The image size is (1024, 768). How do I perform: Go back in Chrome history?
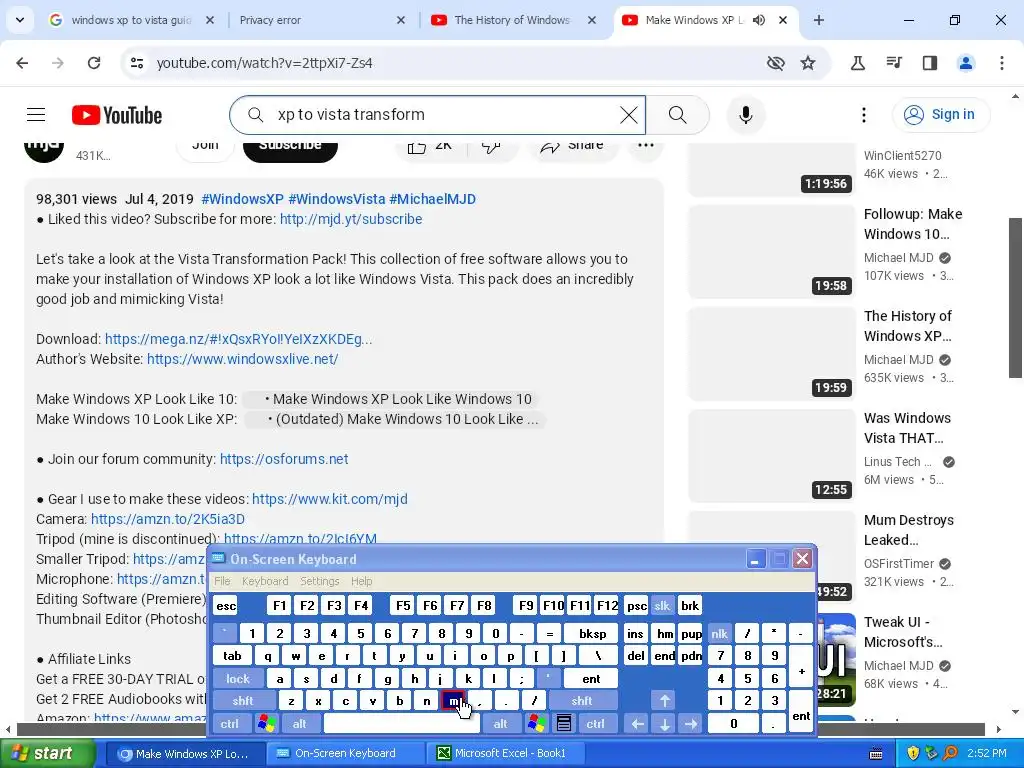point(22,63)
